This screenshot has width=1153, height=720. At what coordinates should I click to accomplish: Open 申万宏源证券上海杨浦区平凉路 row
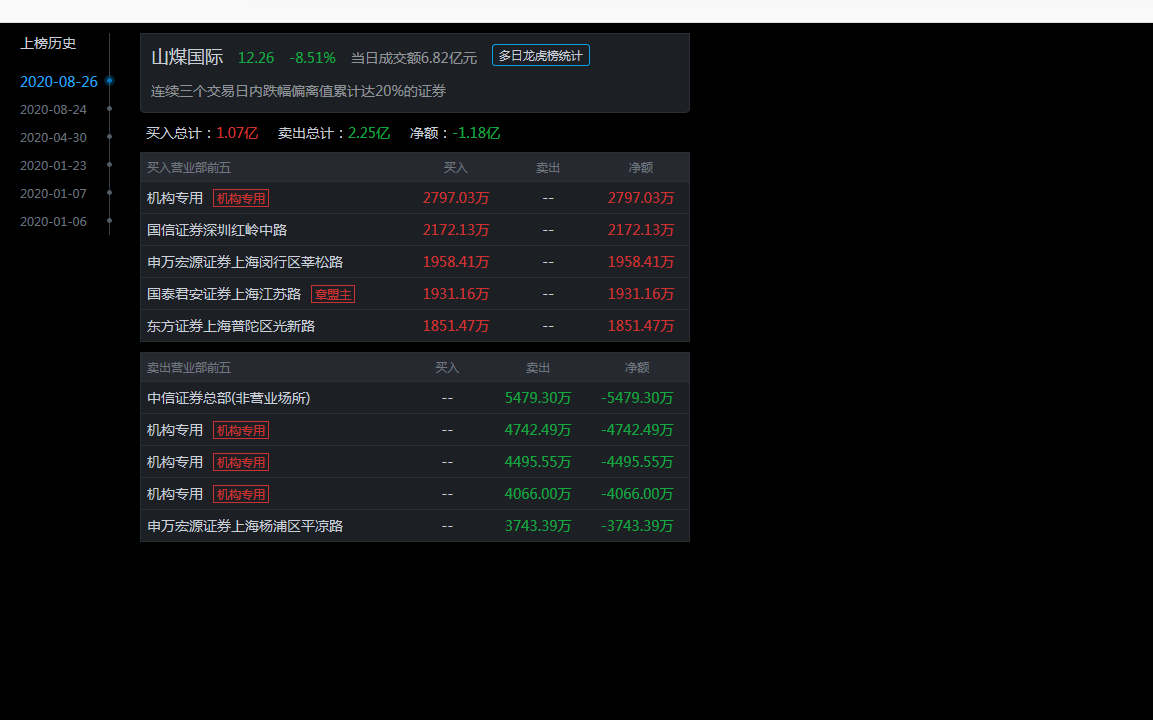(415, 526)
